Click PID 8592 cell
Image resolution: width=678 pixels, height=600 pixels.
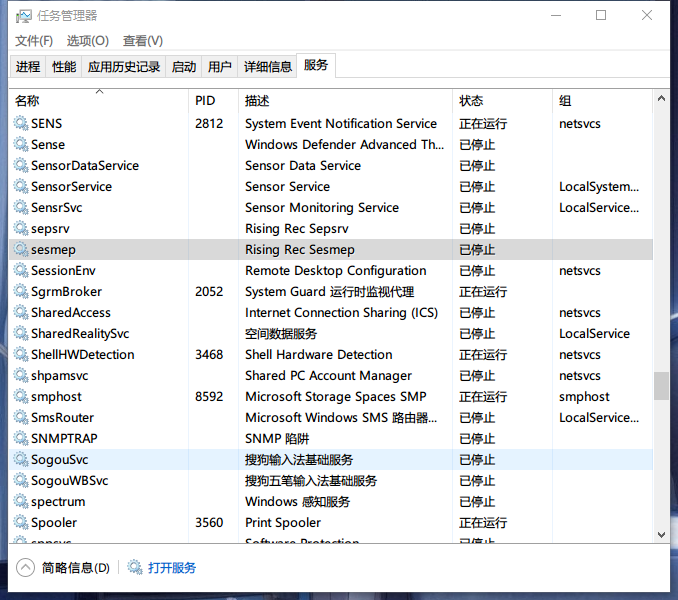pyautogui.click(x=209, y=396)
